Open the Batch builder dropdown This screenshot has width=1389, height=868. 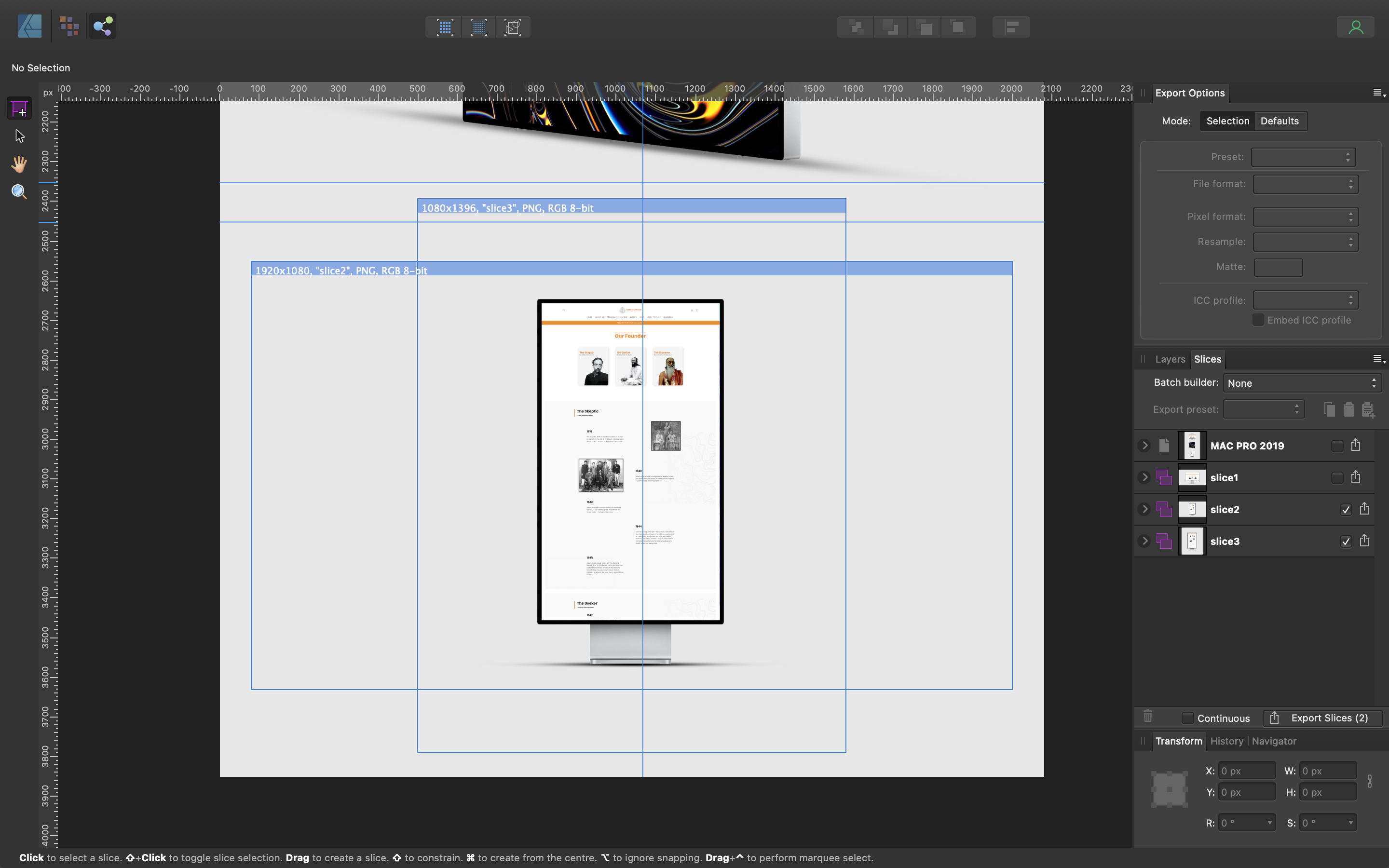(1301, 383)
